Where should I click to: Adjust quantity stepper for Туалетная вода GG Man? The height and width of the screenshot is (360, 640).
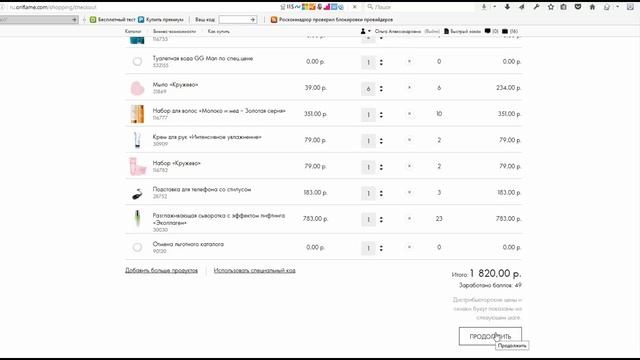point(381,62)
